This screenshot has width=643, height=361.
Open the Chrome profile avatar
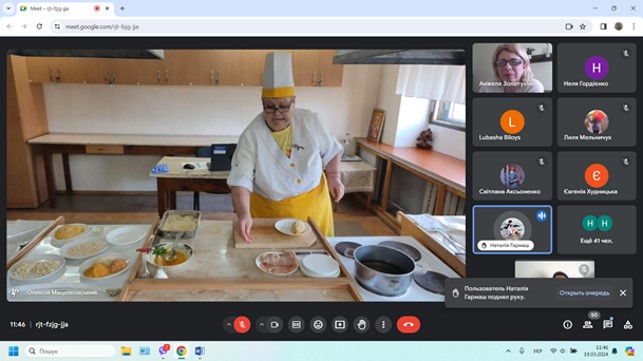619,27
